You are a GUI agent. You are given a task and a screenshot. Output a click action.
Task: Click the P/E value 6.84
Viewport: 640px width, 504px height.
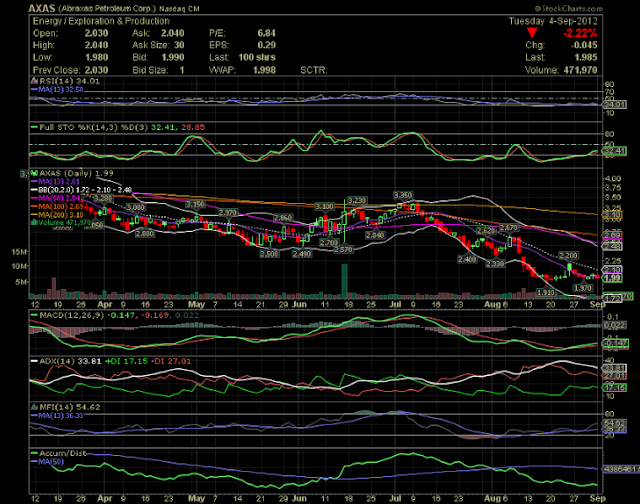[267, 33]
